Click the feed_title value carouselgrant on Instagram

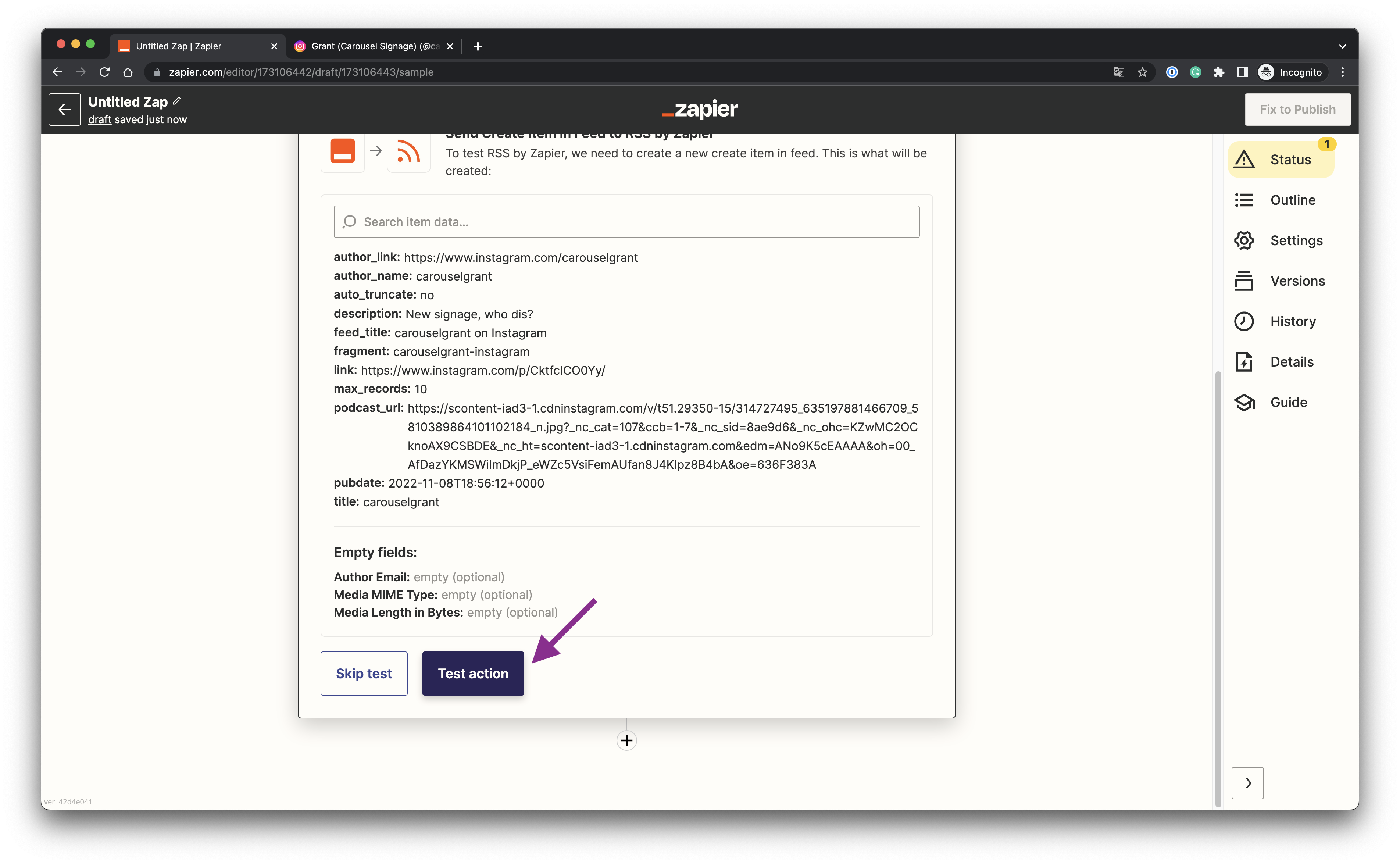(470, 333)
